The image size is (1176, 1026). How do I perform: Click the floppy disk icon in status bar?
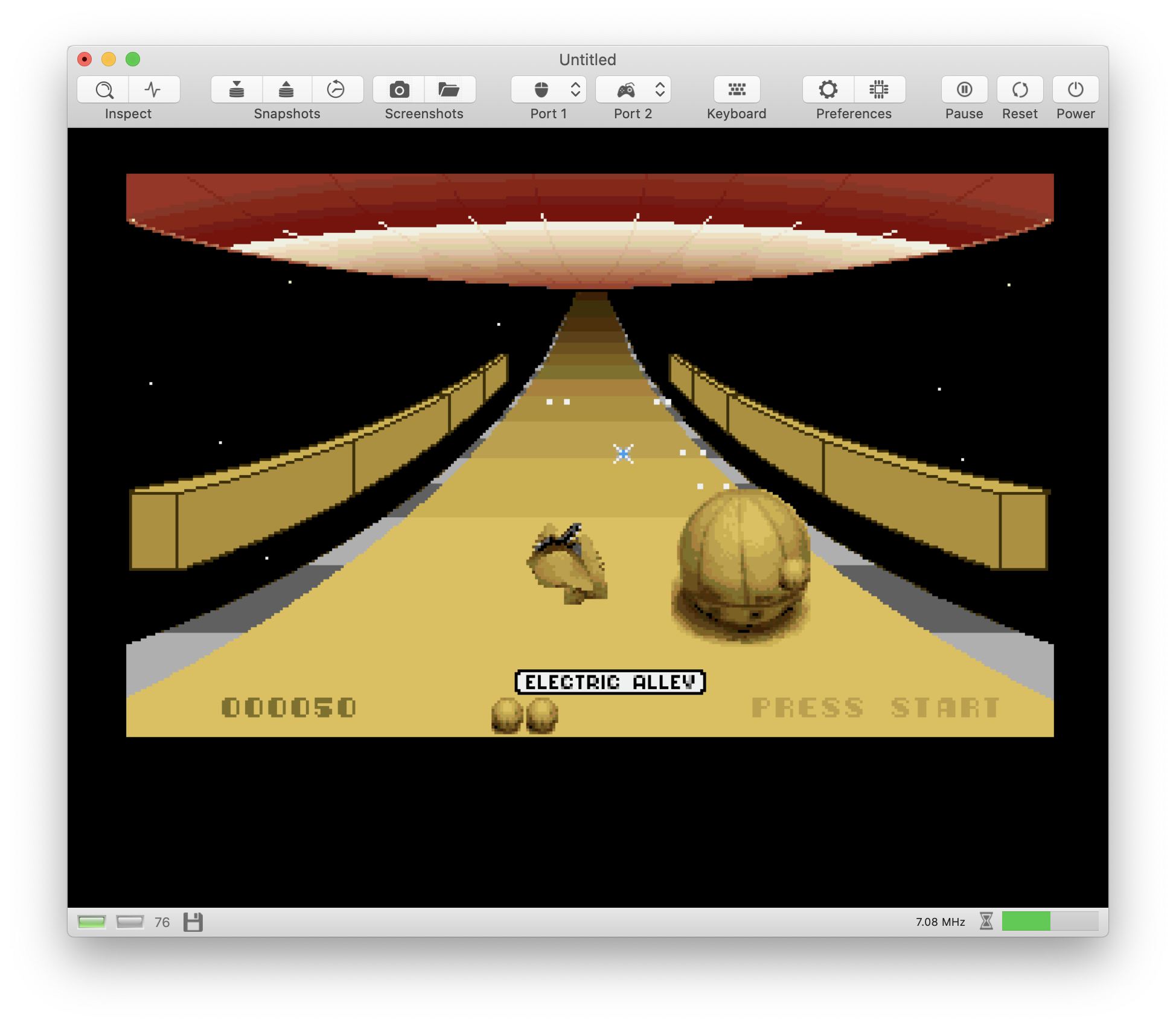tap(193, 922)
